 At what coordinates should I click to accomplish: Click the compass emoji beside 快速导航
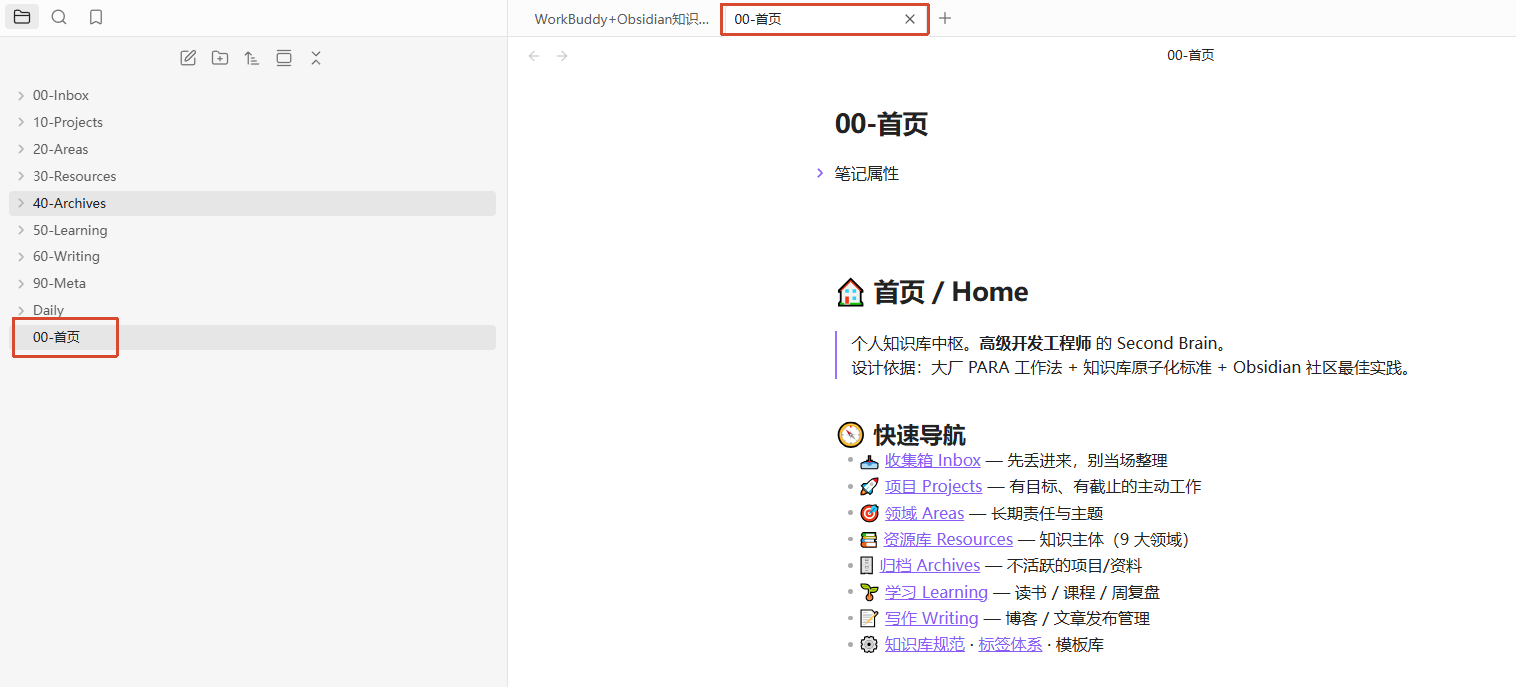(x=850, y=435)
